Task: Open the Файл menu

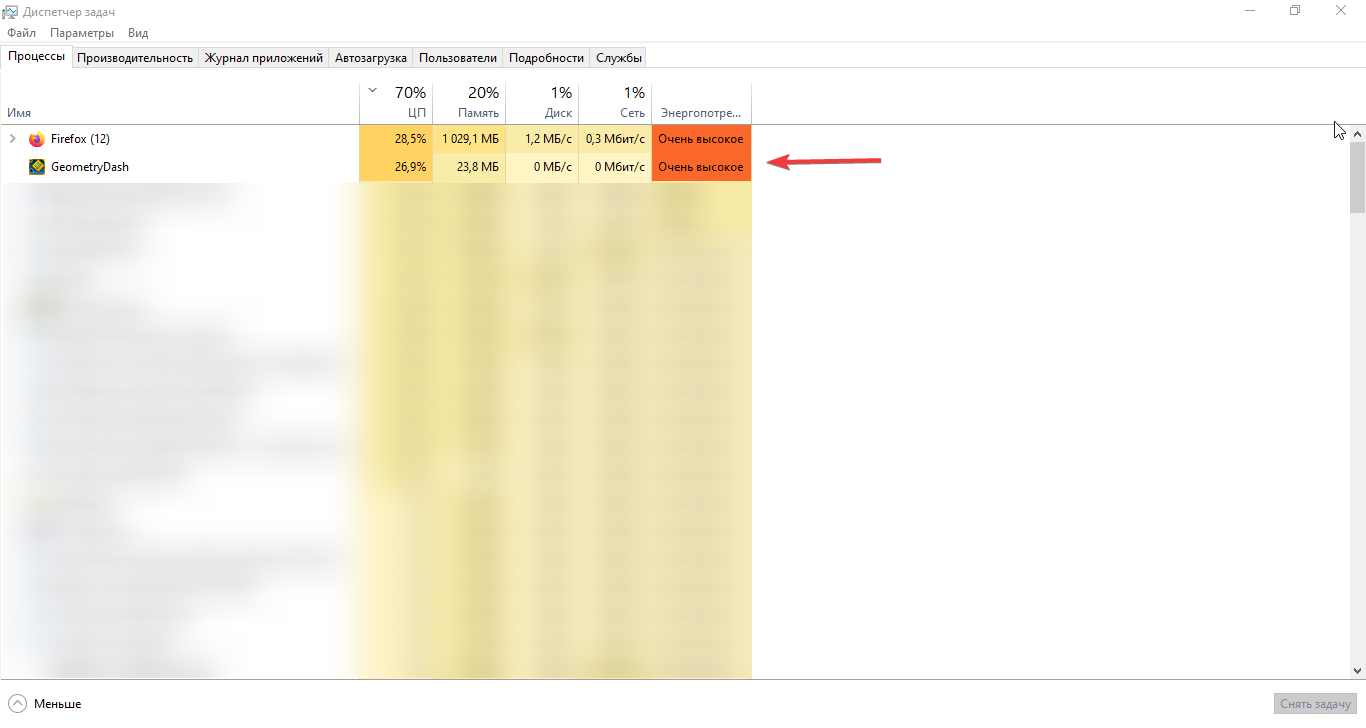Action: pyautogui.click(x=21, y=33)
